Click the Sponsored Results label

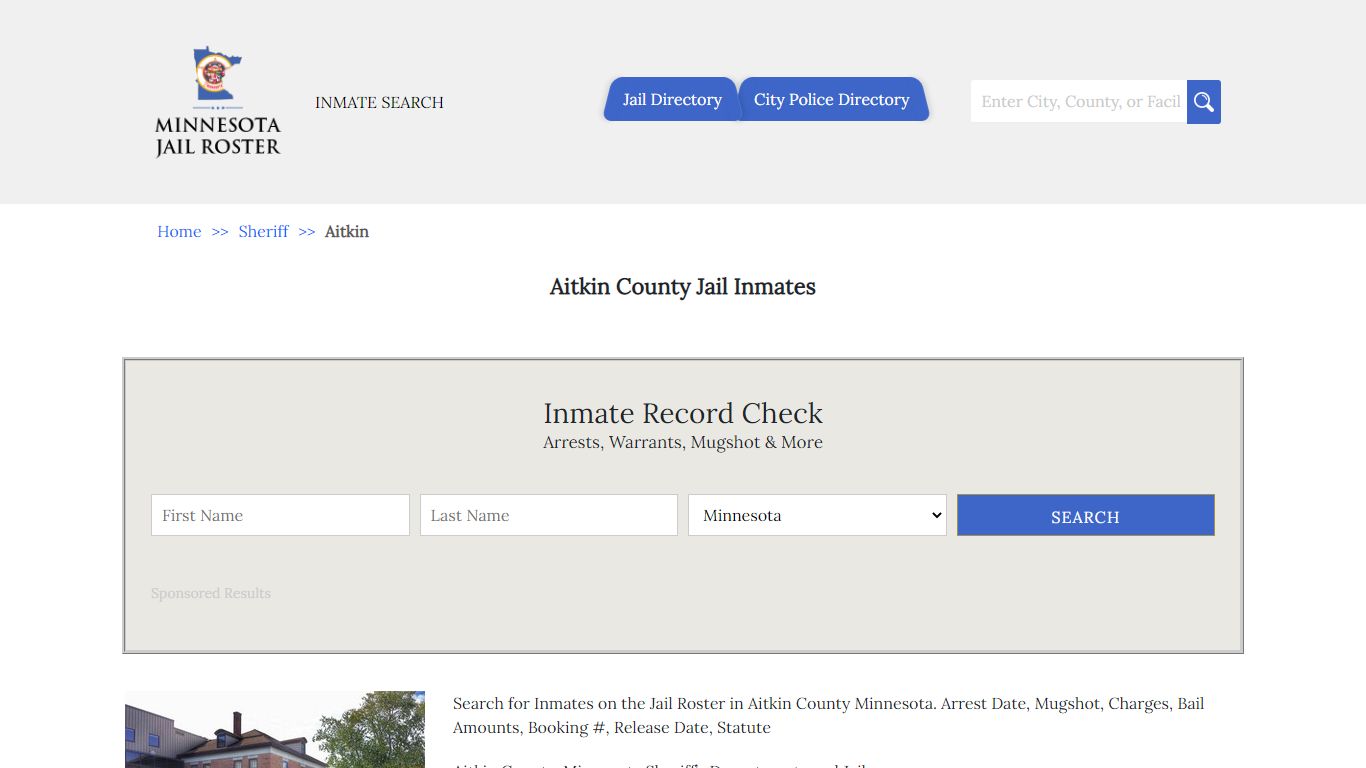pyautogui.click(x=211, y=594)
